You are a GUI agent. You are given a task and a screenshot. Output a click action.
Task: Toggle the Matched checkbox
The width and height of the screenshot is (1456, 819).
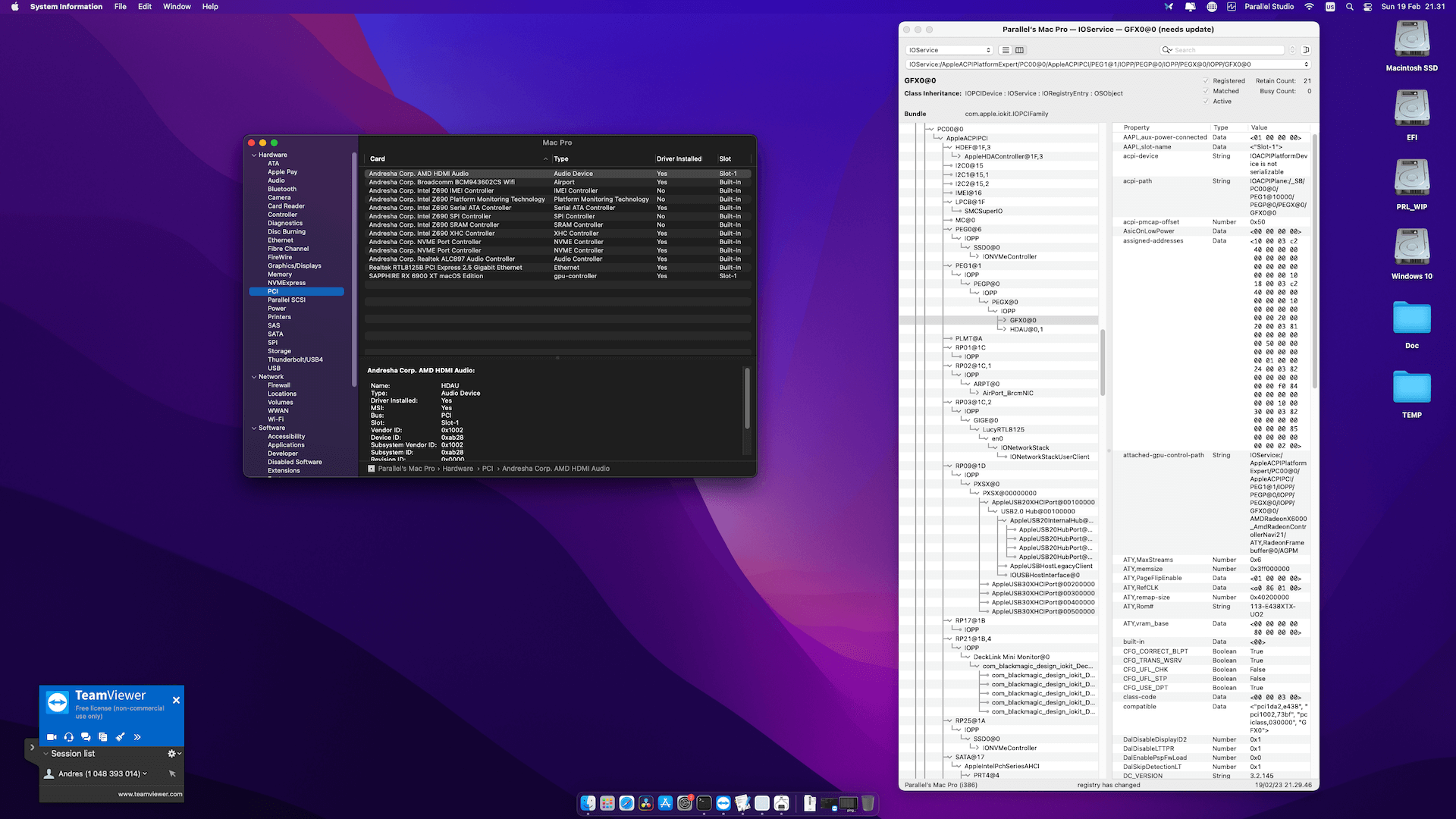click(1206, 91)
